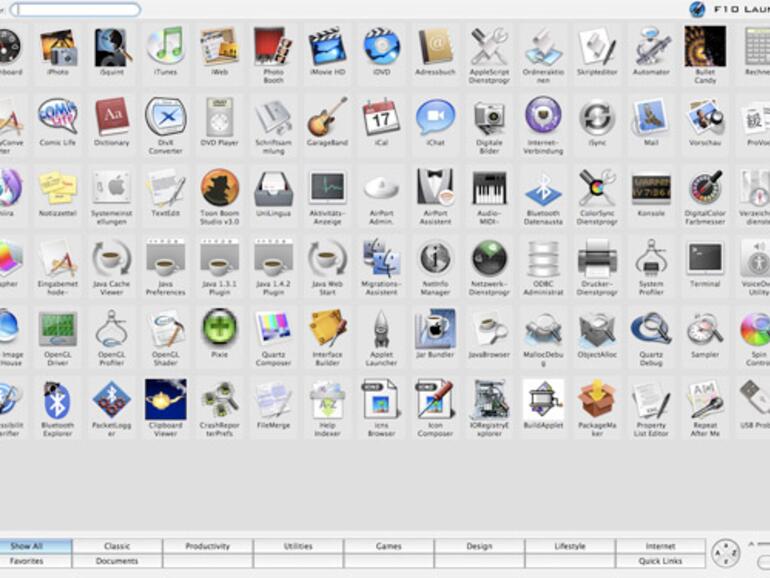Screen dimensions: 770x578
Task: Open Skripteditor icon
Action: [x=597, y=47]
